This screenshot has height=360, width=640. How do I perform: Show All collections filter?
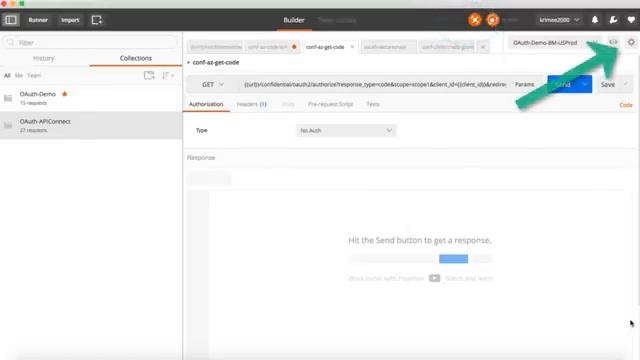(7, 76)
